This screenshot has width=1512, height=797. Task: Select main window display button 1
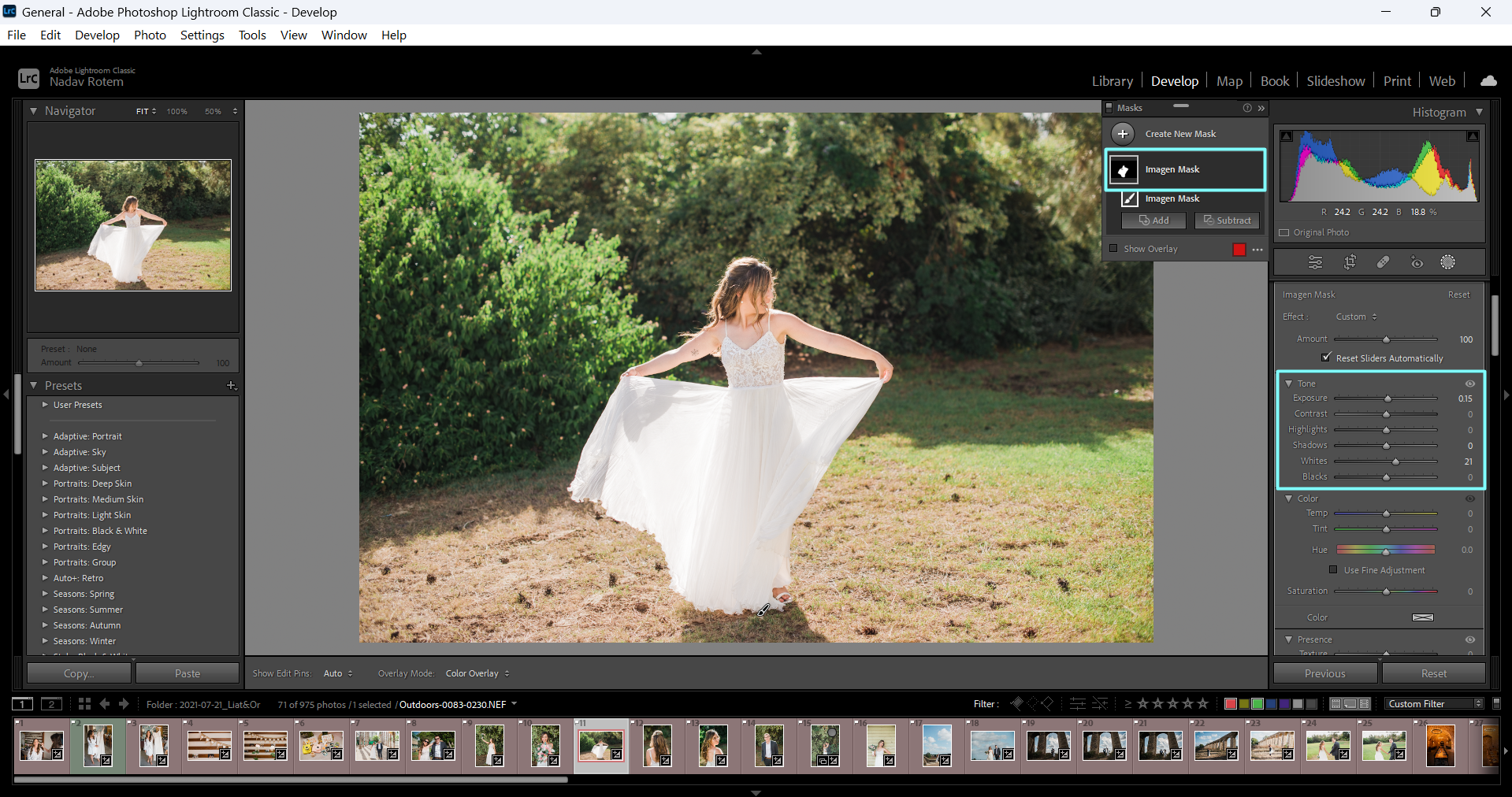22,704
